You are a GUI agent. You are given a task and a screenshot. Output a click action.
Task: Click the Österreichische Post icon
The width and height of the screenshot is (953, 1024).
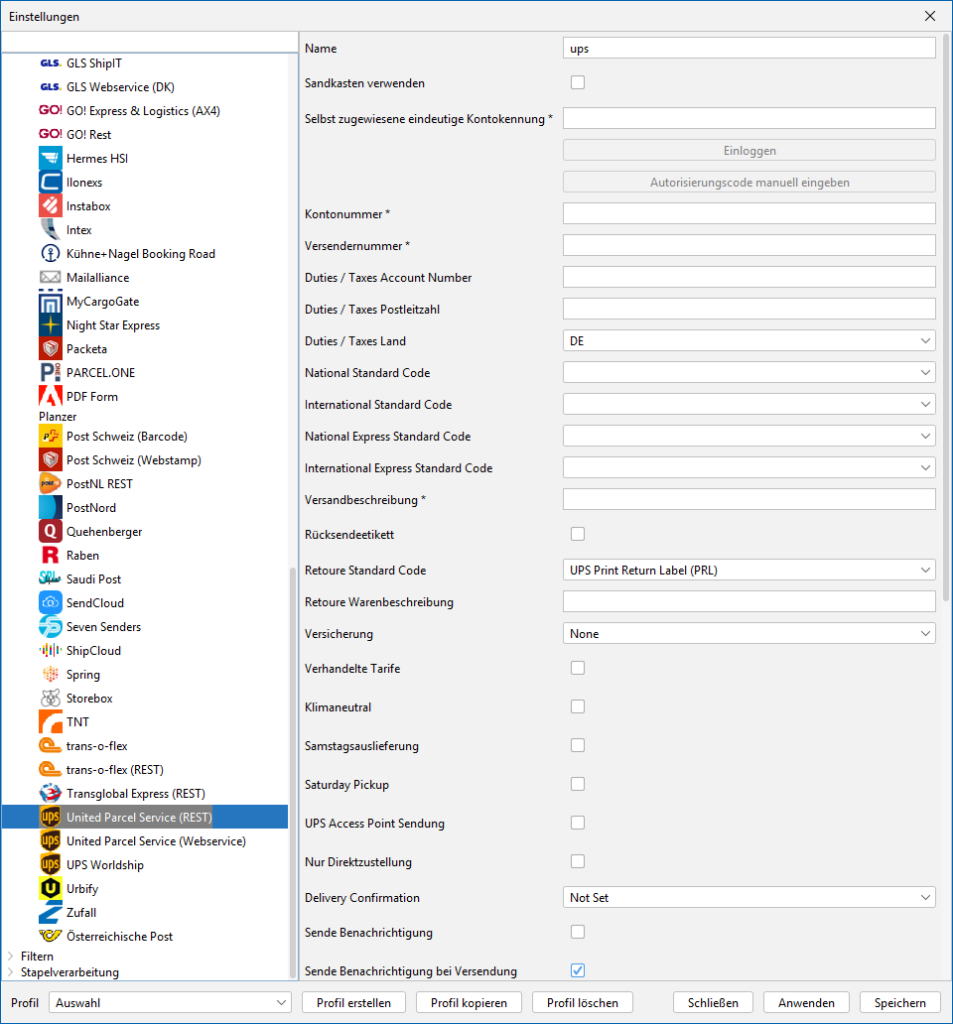tap(50, 937)
